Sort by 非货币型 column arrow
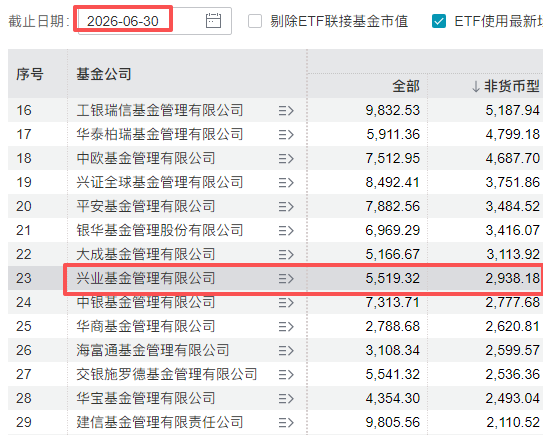543x435 pixels. (x=476, y=87)
